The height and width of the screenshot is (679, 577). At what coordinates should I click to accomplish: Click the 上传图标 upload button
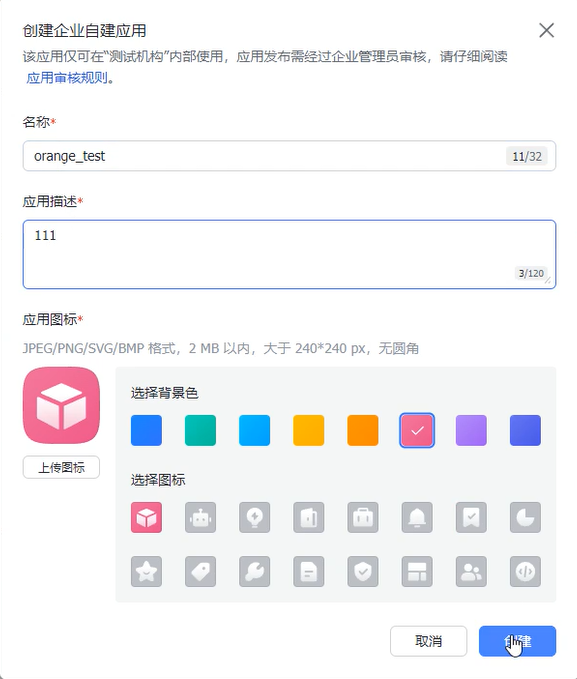coord(61,467)
